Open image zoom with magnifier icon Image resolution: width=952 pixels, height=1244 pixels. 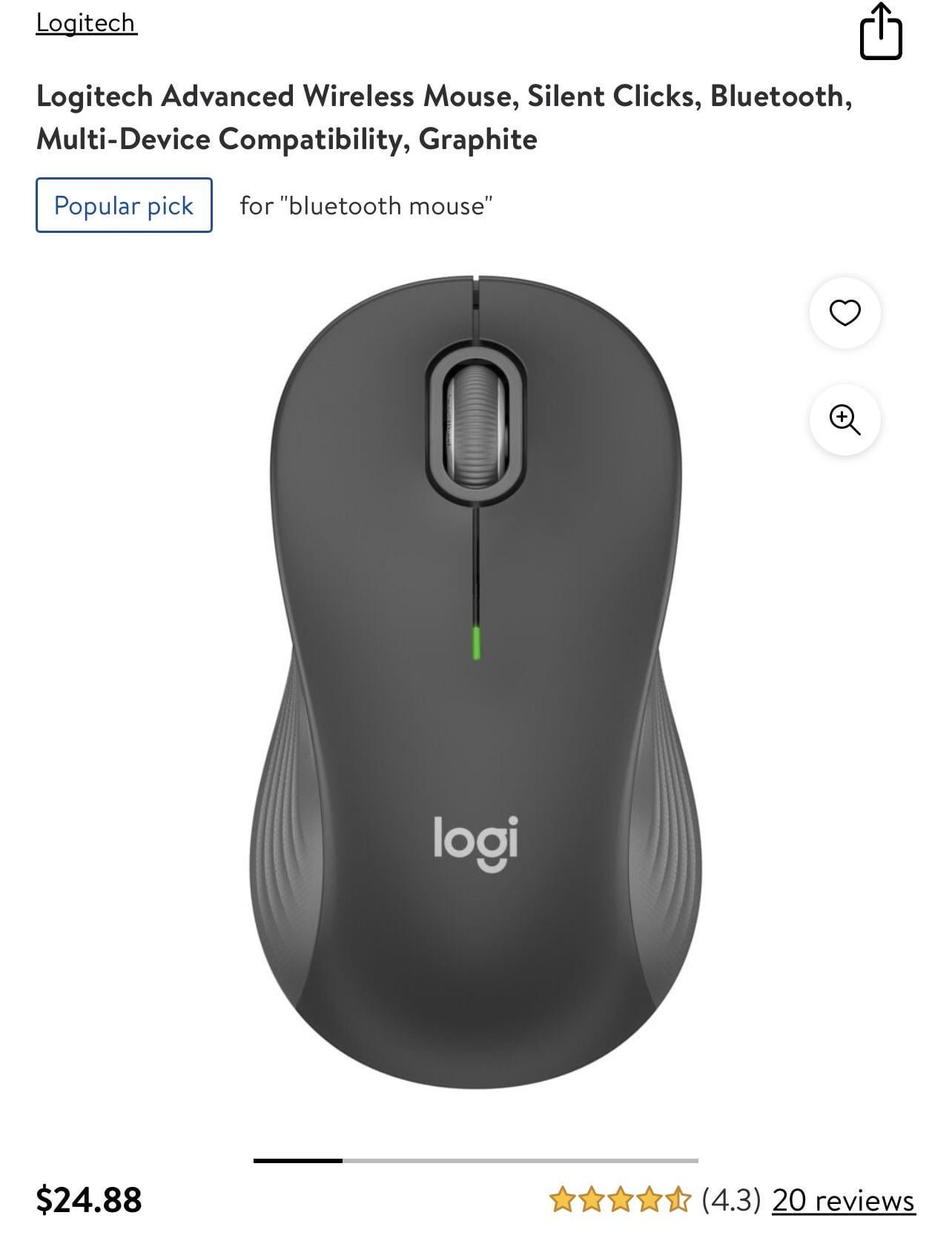[844, 419]
